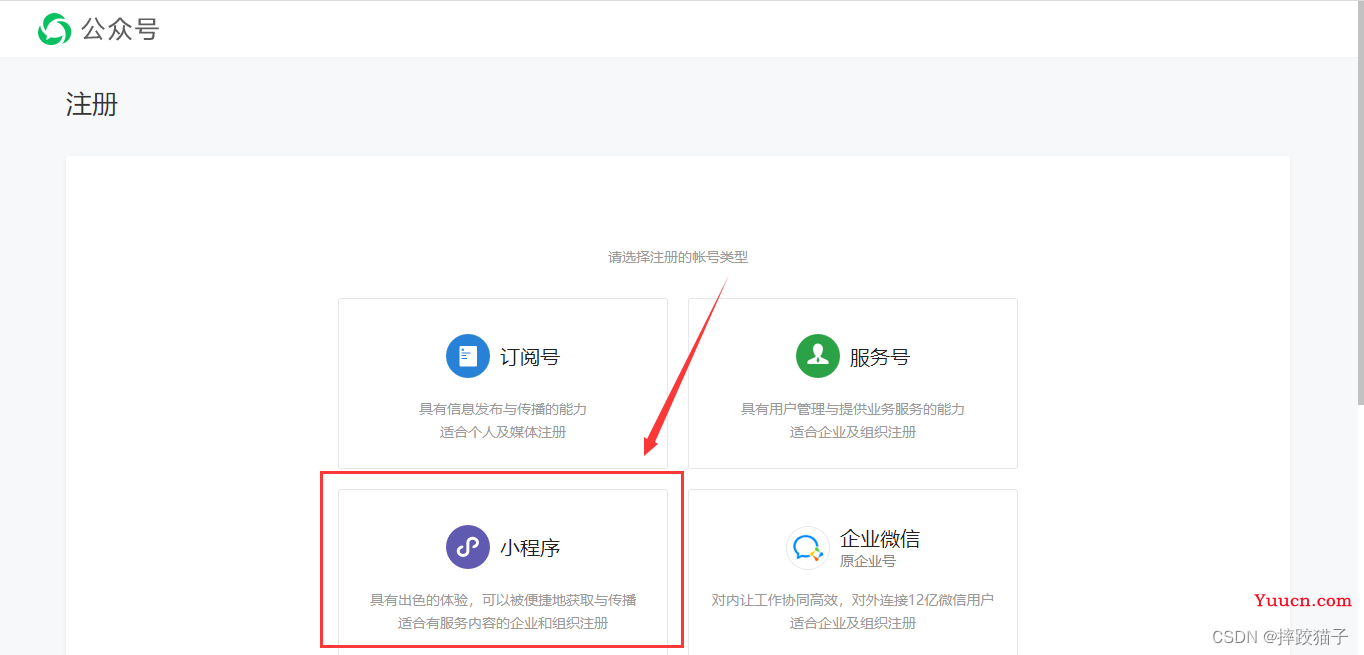This screenshot has height=655, width=1364.
Task: Click text 具有出色的体验，可以被便捷地获取与传播
Action: coord(503,600)
